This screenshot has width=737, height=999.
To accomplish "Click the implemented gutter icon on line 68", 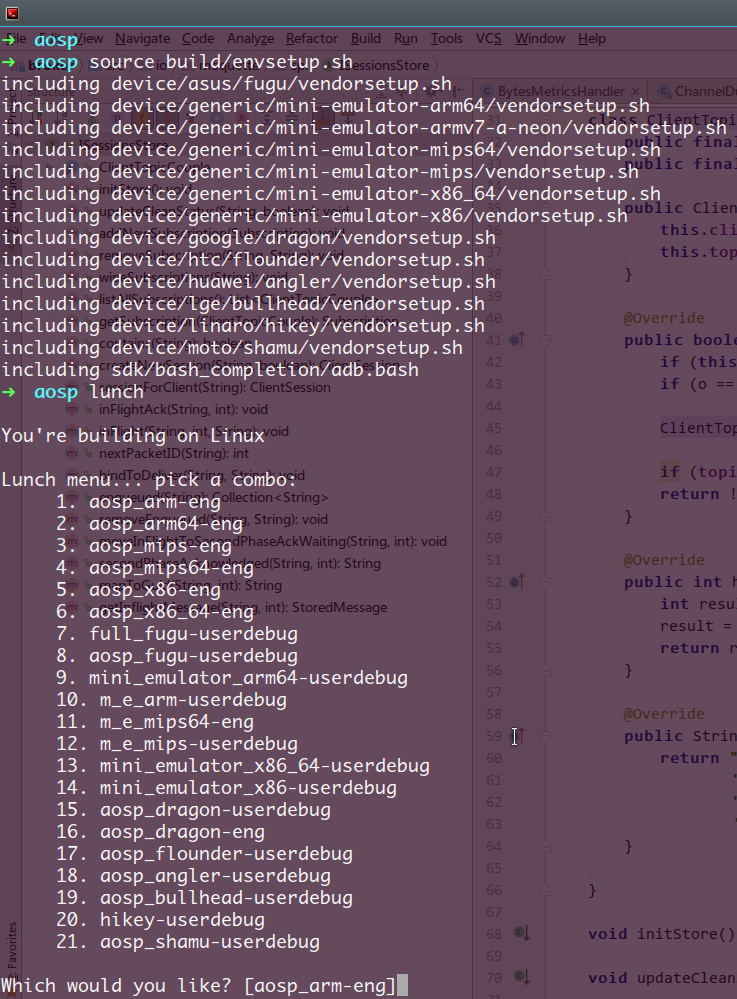I will pyautogui.click(x=522, y=933).
